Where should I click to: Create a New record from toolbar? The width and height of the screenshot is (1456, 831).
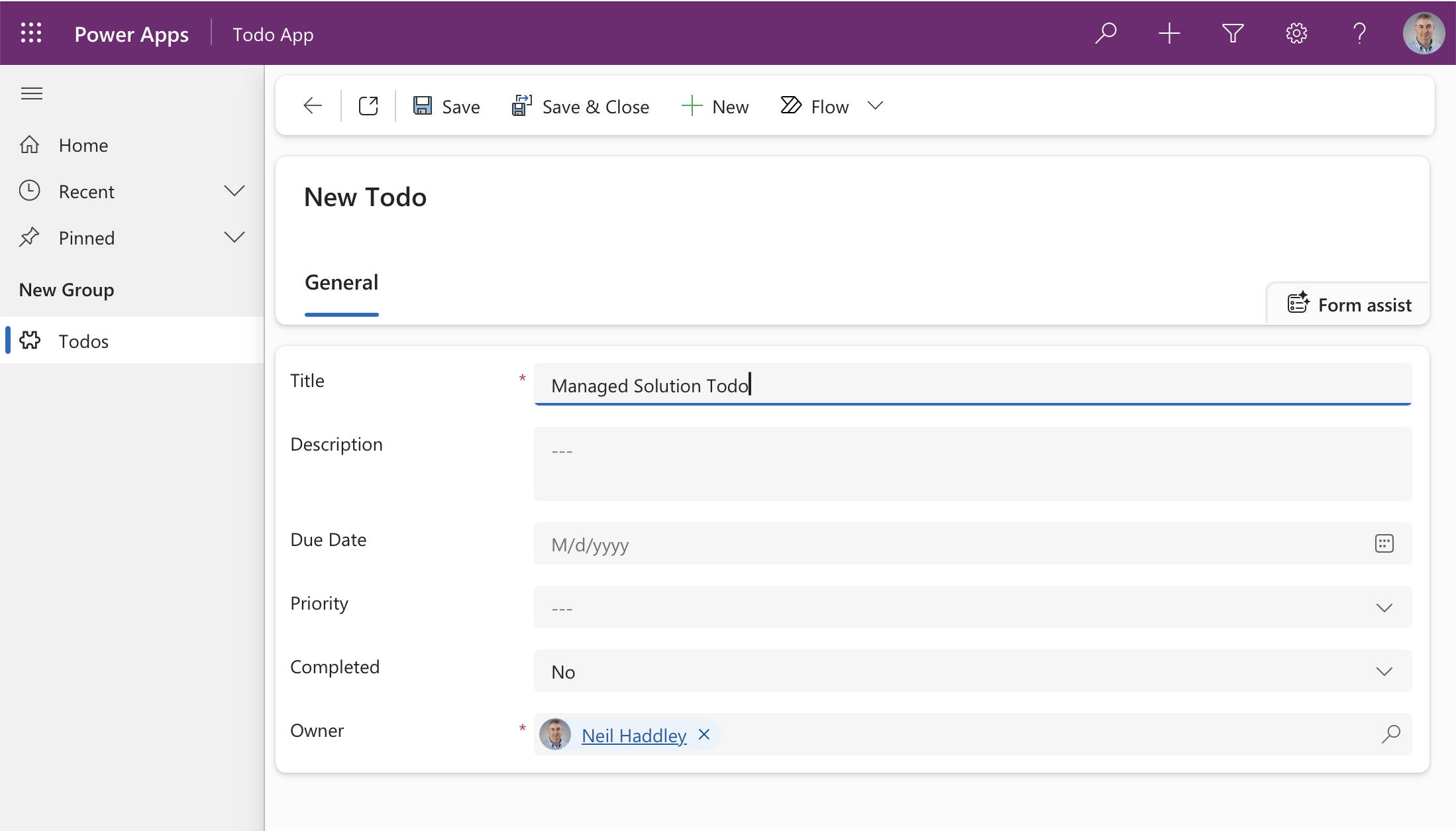(715, 107)
